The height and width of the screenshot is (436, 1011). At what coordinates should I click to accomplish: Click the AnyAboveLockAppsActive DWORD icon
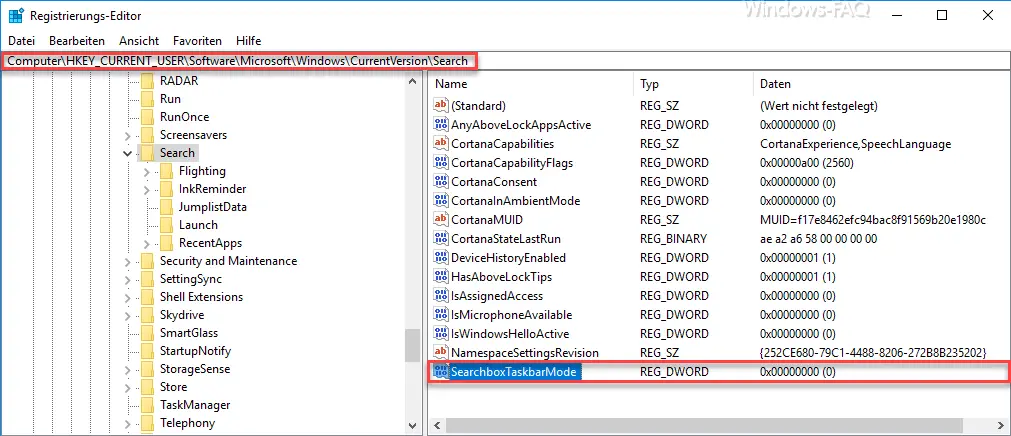pyautogui.click(x=441, y=124)
